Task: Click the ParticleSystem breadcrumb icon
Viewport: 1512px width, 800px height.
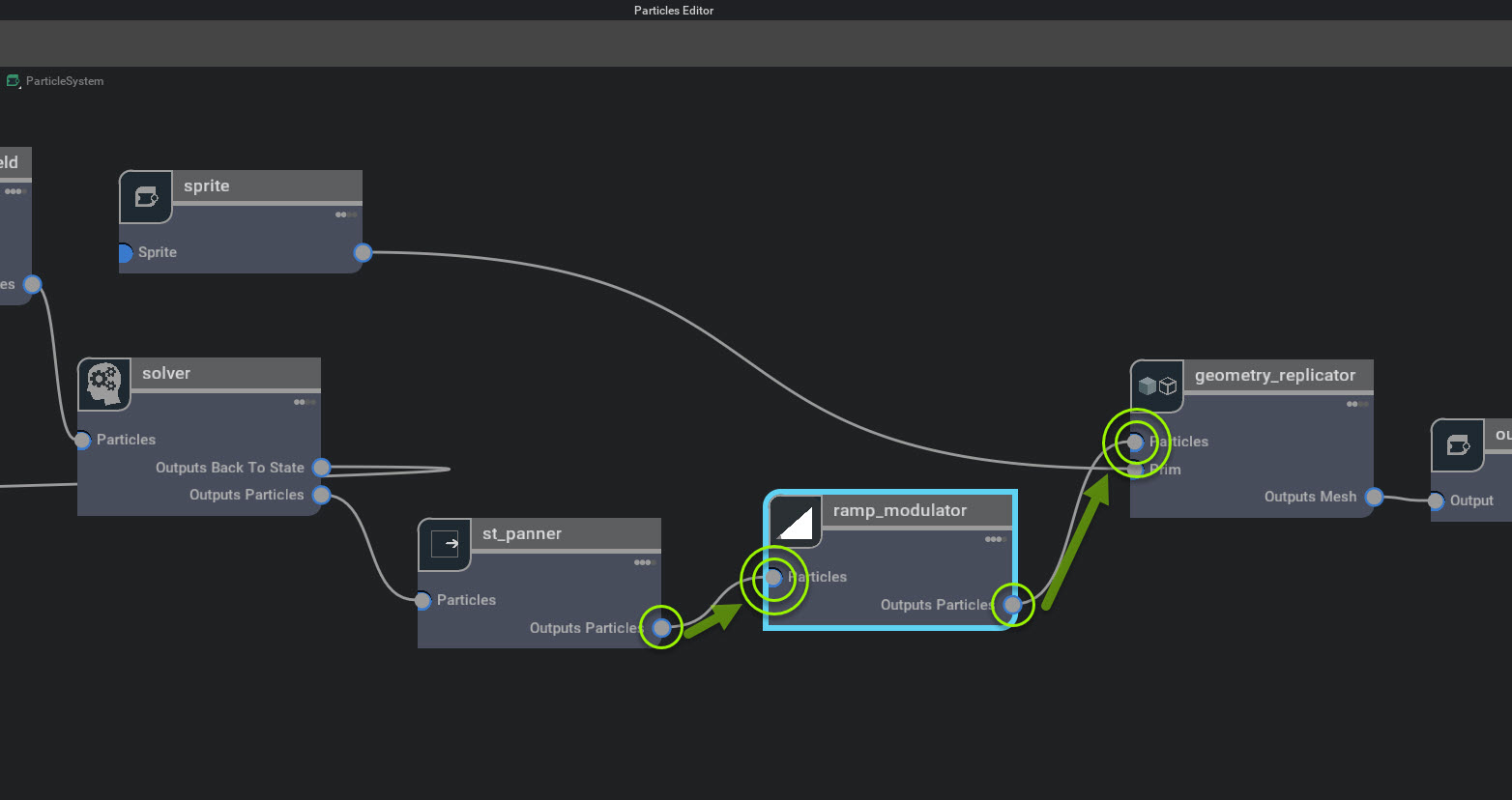Action: (14, 81)
